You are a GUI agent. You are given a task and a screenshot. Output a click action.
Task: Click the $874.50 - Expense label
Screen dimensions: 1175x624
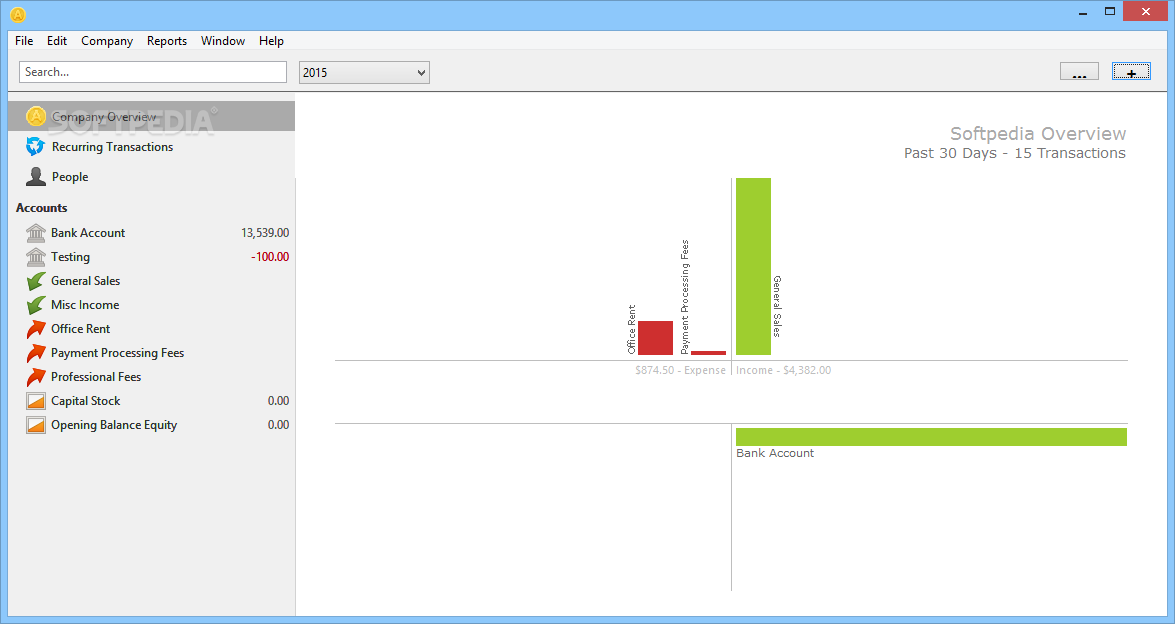point(680,370)
